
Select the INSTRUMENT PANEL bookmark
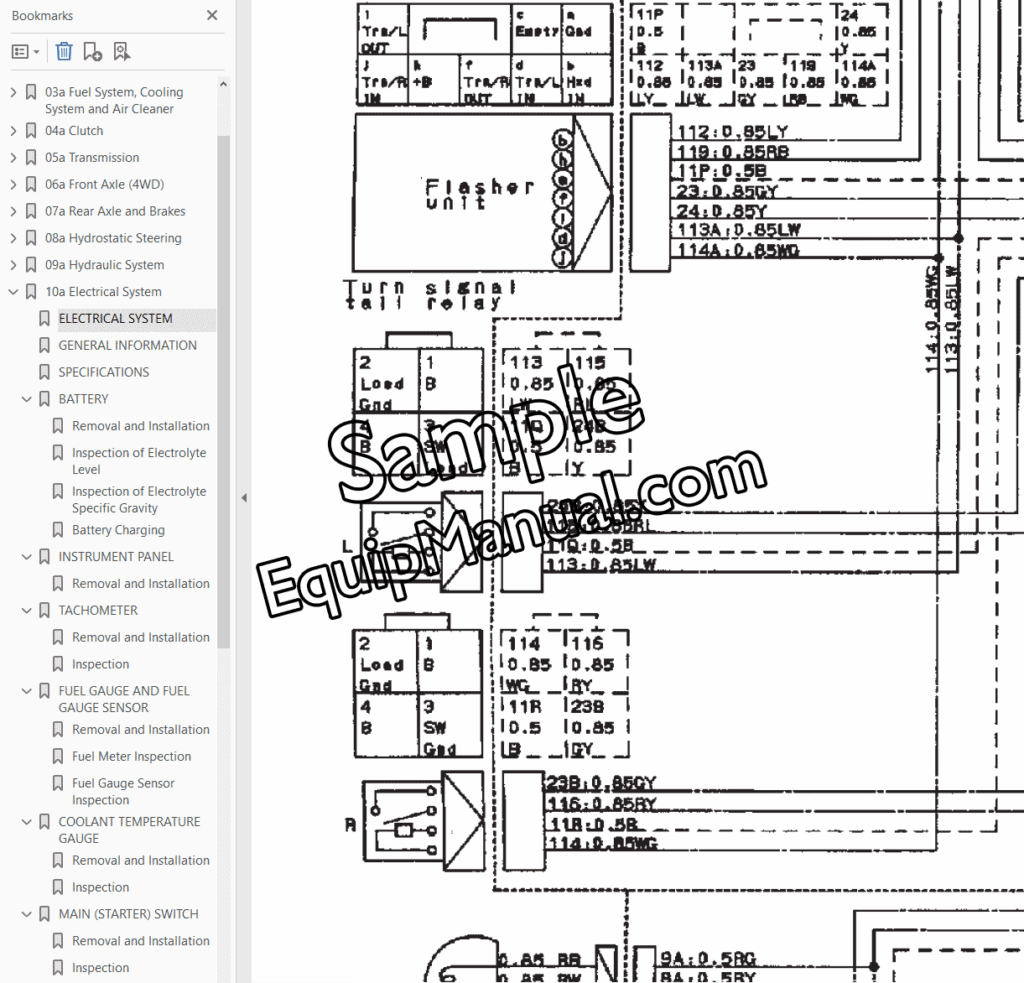(x=116, y=556)
